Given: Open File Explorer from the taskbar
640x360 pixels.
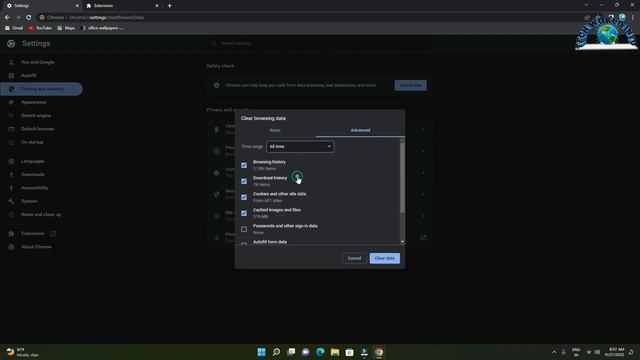Looking at the screenshot, I should click(335, 352).
